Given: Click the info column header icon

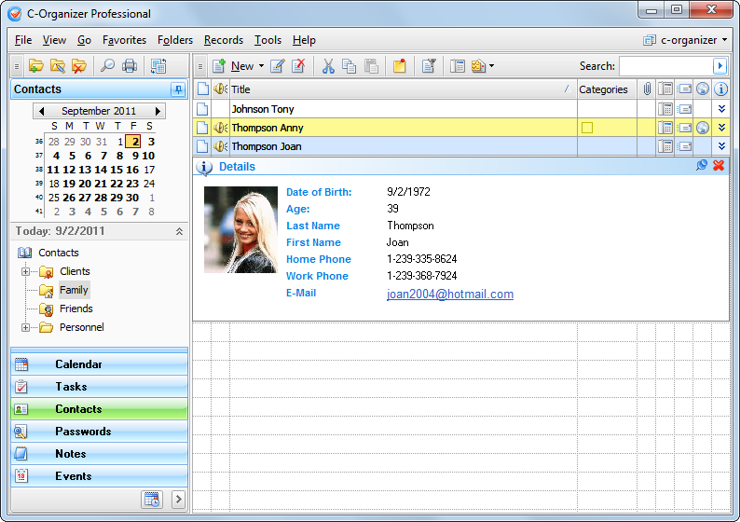Looking at the screenshot, I should click(x=721, y=89).
